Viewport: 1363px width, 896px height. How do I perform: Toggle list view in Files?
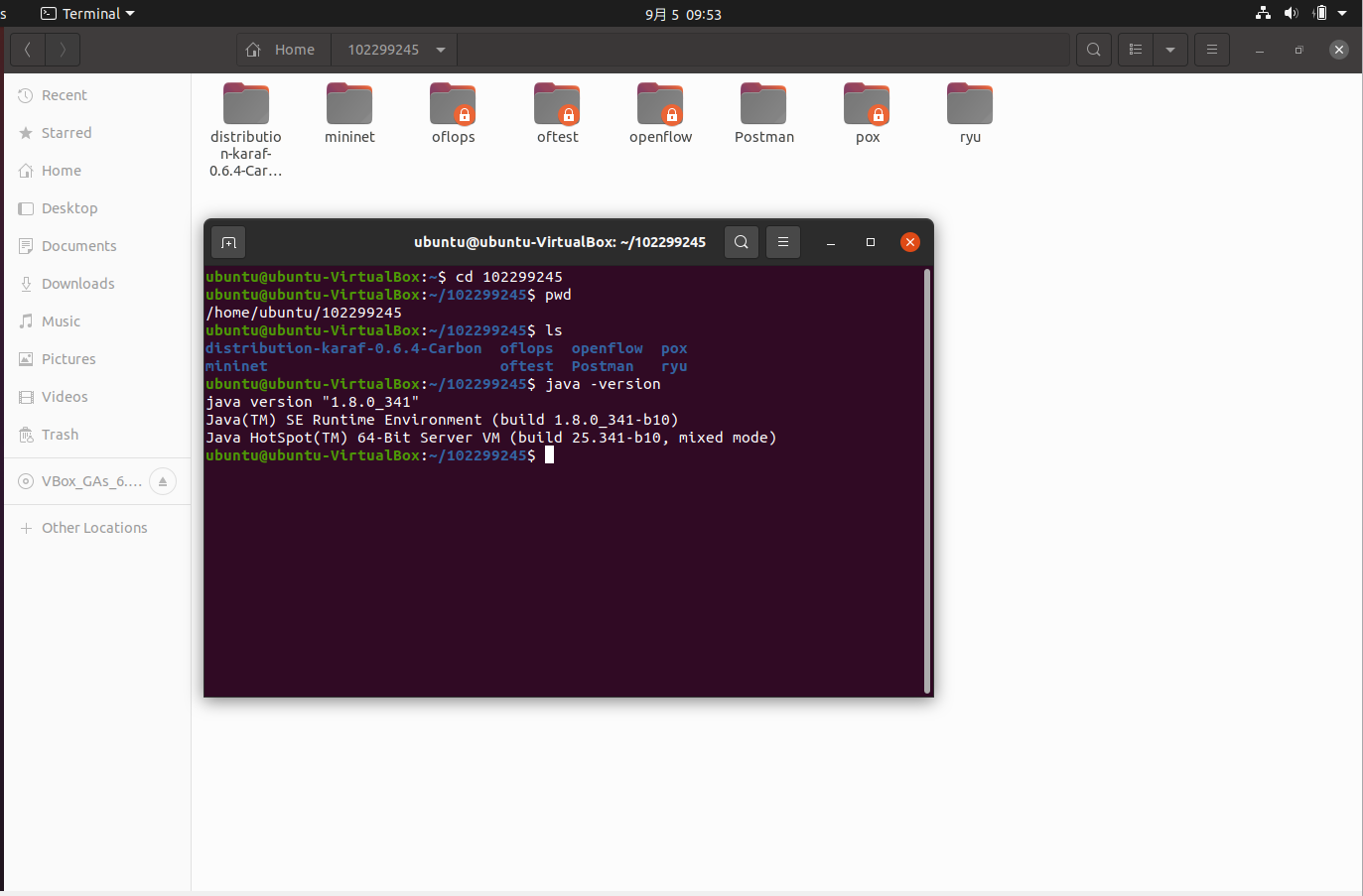(x=1136, y=50)
